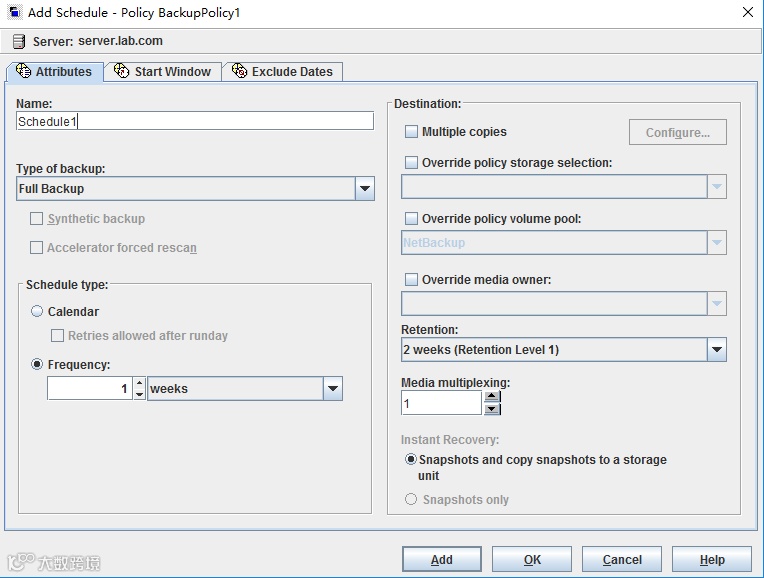Open the Exclude Dates tab
This screenshot has width=764, height=578.
point(284,72)
